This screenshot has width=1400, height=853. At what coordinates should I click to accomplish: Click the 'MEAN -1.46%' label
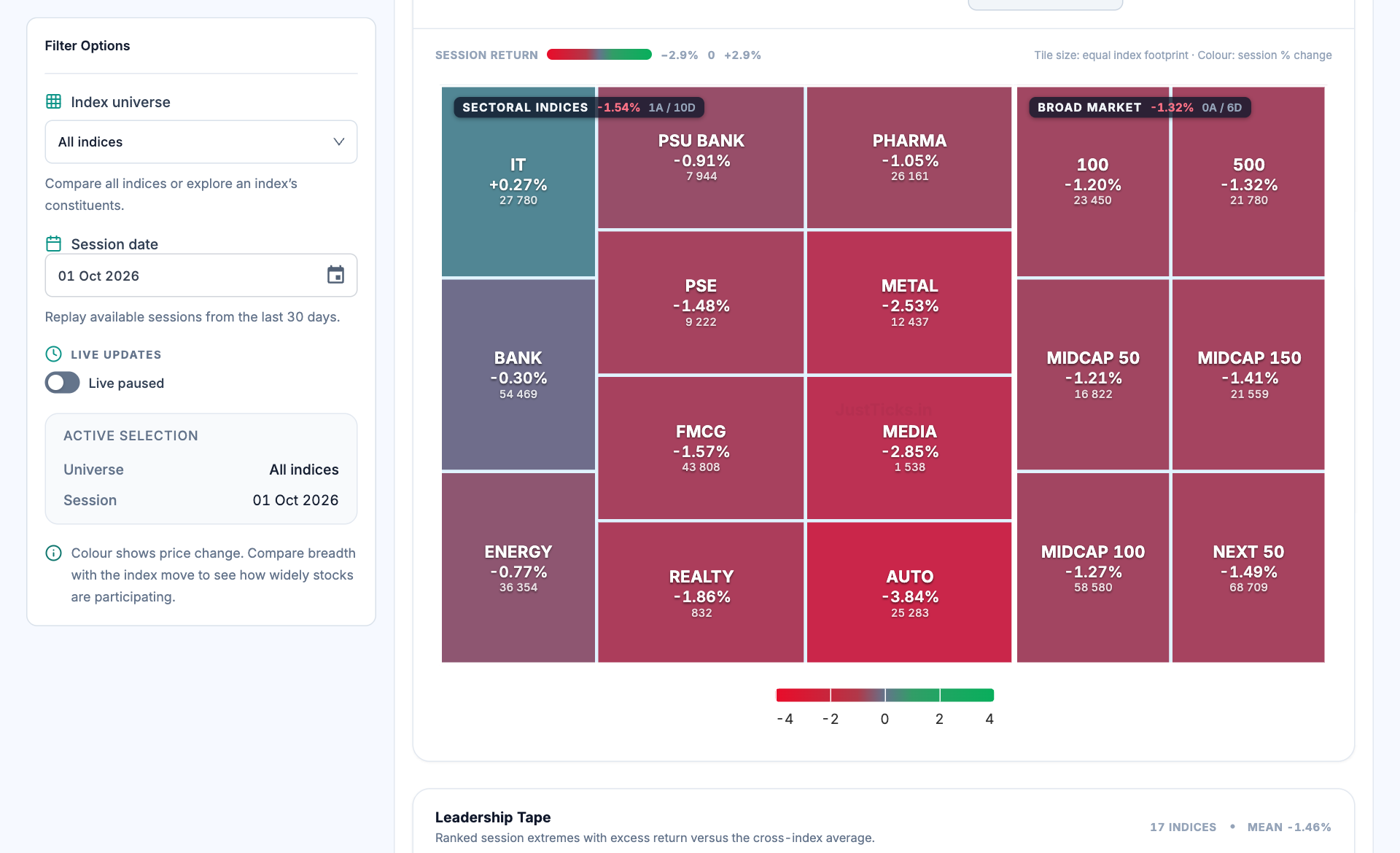click(x=1289, y=827)
